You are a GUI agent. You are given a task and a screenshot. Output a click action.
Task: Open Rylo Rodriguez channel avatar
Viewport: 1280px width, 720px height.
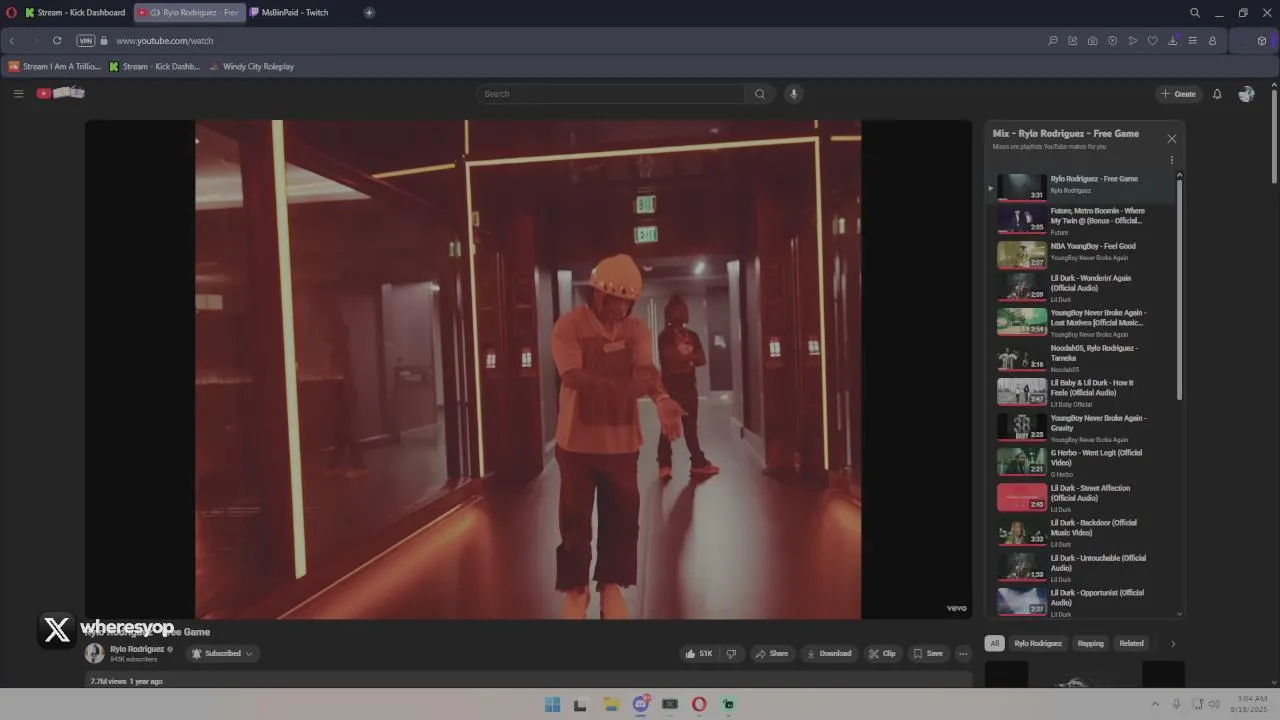tap(94, 653)
